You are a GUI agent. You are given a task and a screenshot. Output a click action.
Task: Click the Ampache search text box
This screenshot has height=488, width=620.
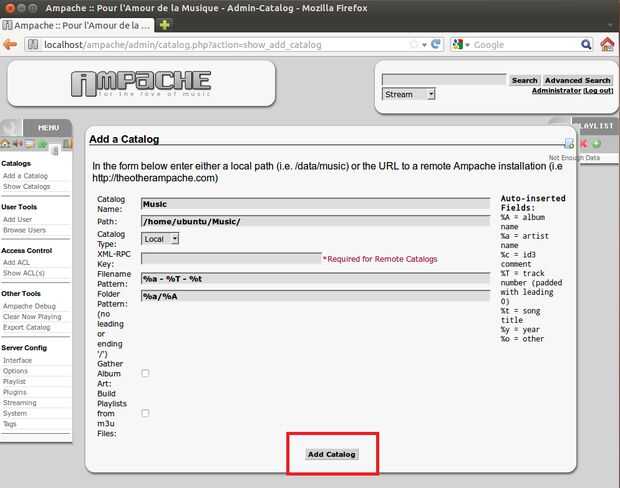pyautogui.click(x=444, y=80)
